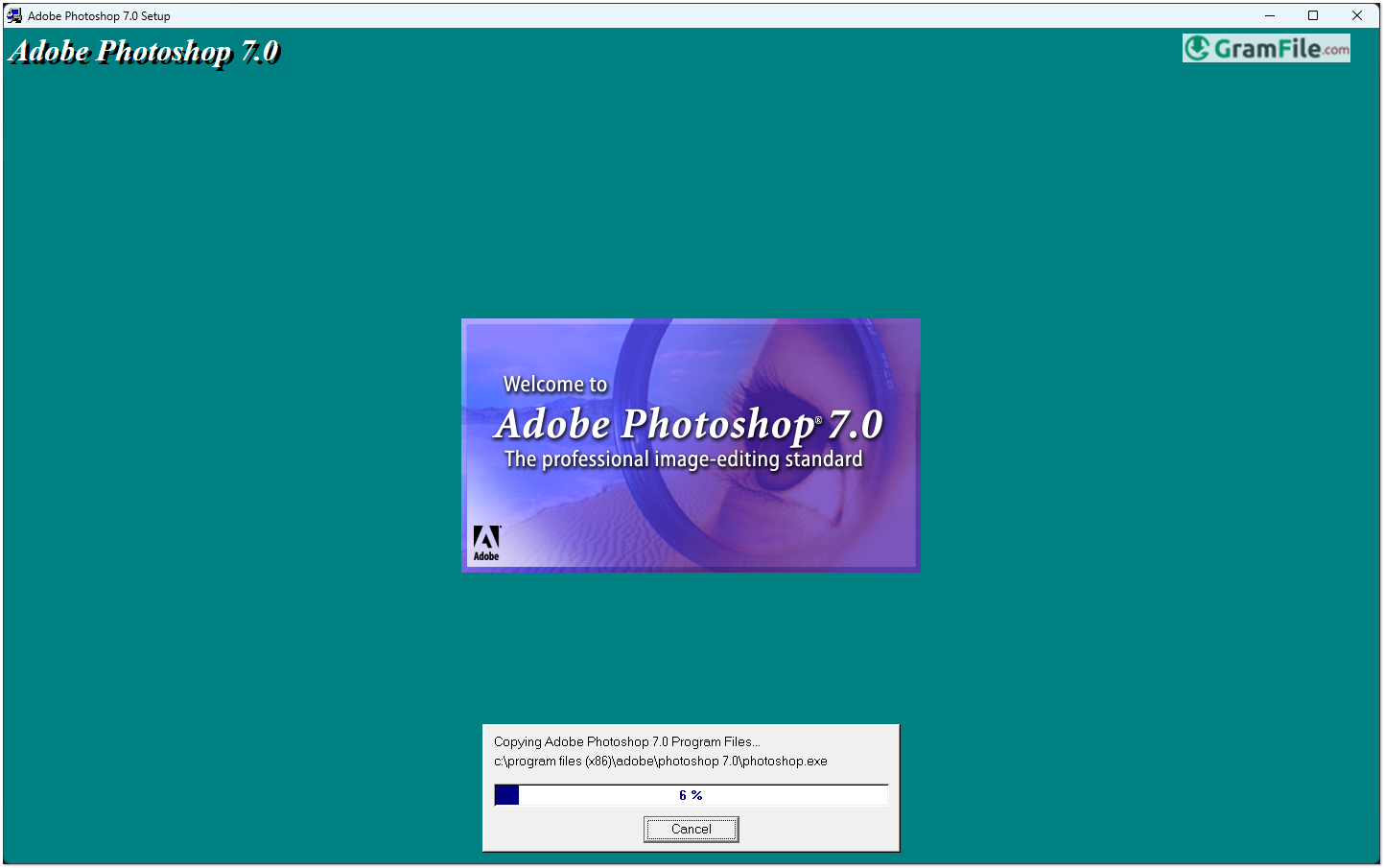Click the setup icon in the title bar
The width and height of the screenshot is (1384, 868).
[x=14, y=15]
